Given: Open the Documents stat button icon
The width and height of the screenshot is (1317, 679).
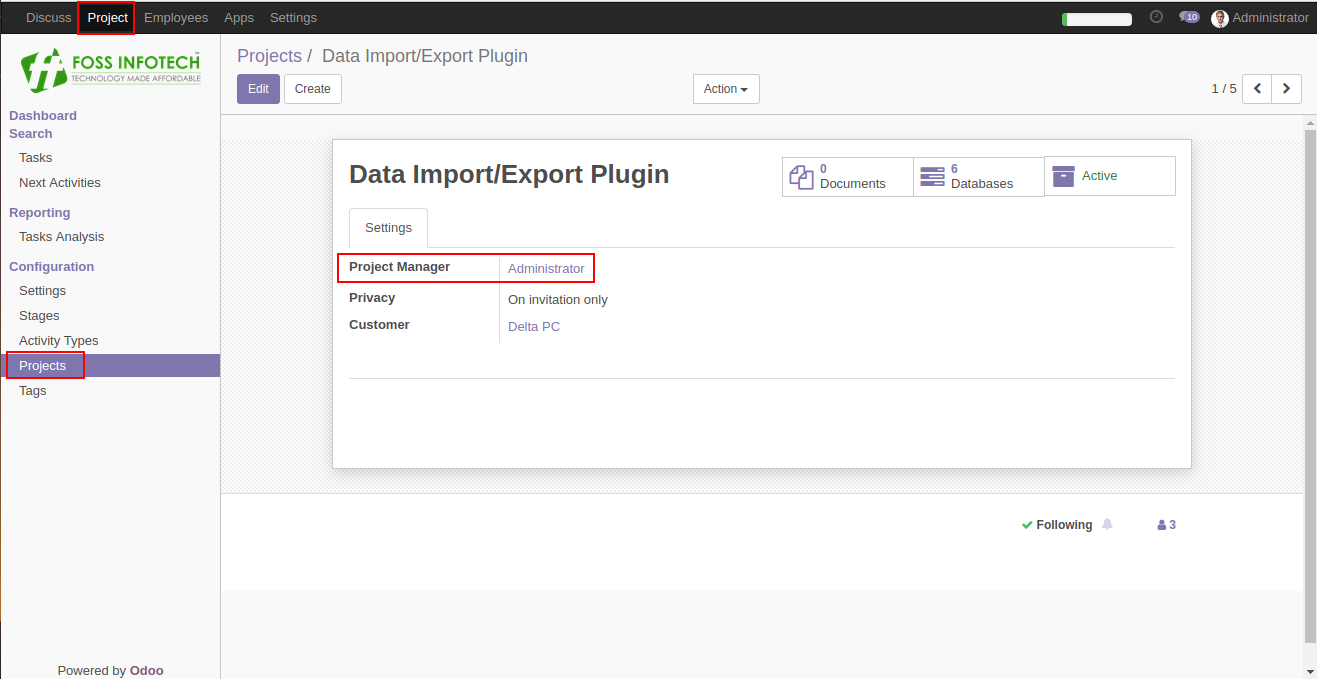Looking at the screenshot, I should coord(802,177).
